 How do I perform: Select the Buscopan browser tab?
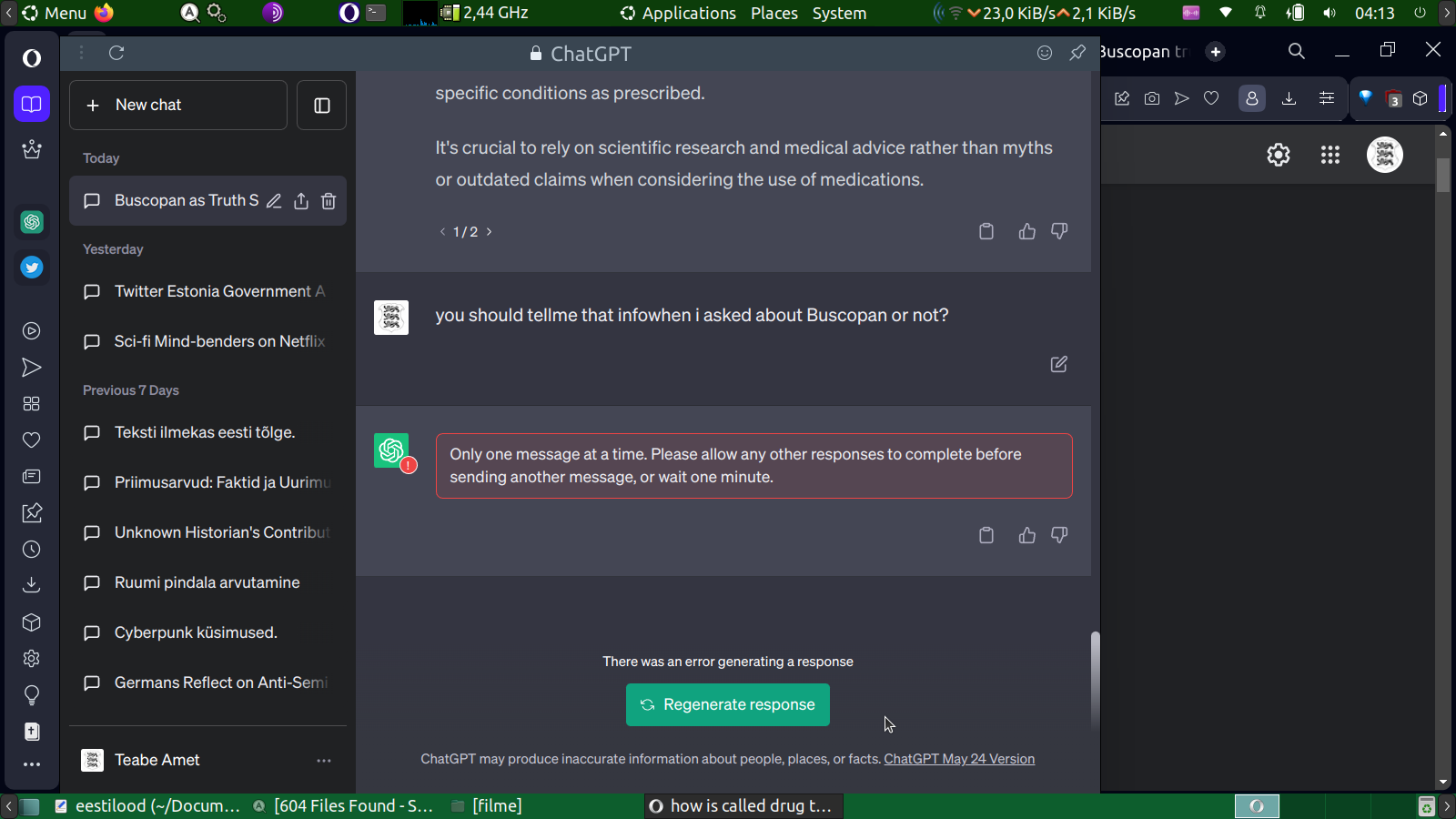1145,52
